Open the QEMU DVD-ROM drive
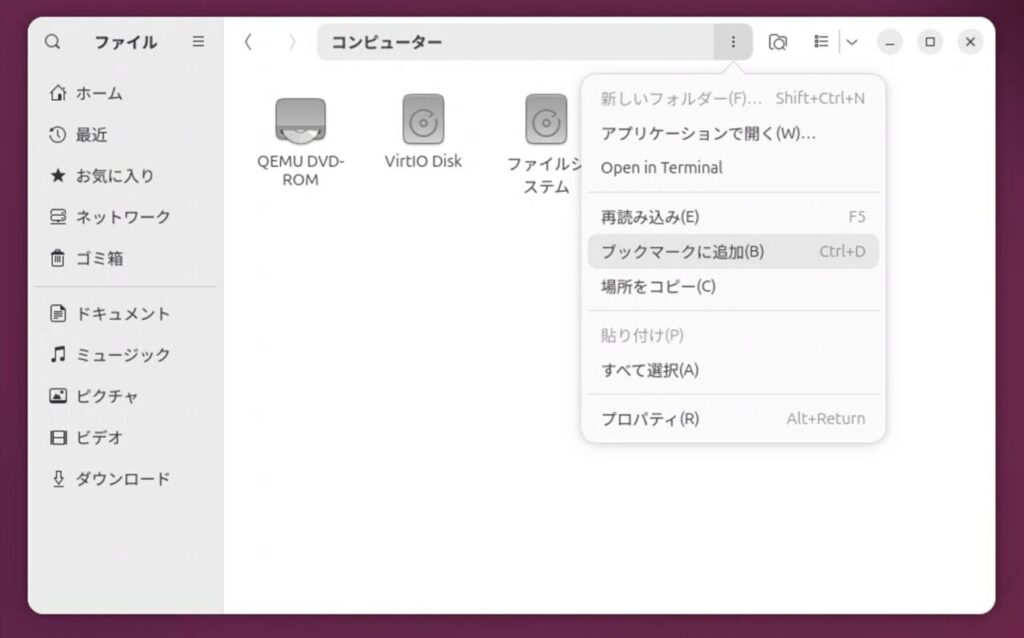Screen dimensions: 1024x638 300,121
